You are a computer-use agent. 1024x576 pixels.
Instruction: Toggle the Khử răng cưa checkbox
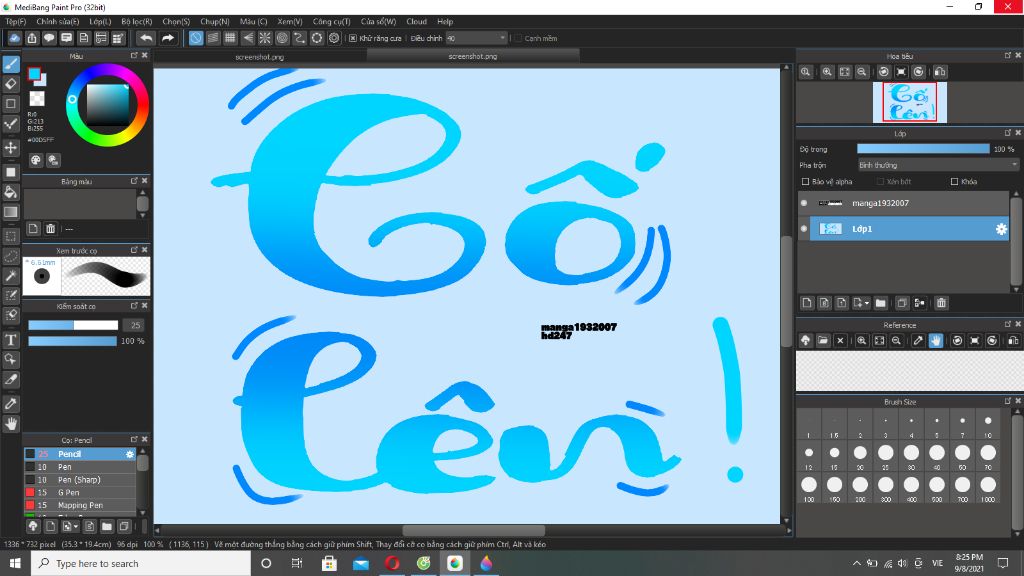click(x=353, y=39)
